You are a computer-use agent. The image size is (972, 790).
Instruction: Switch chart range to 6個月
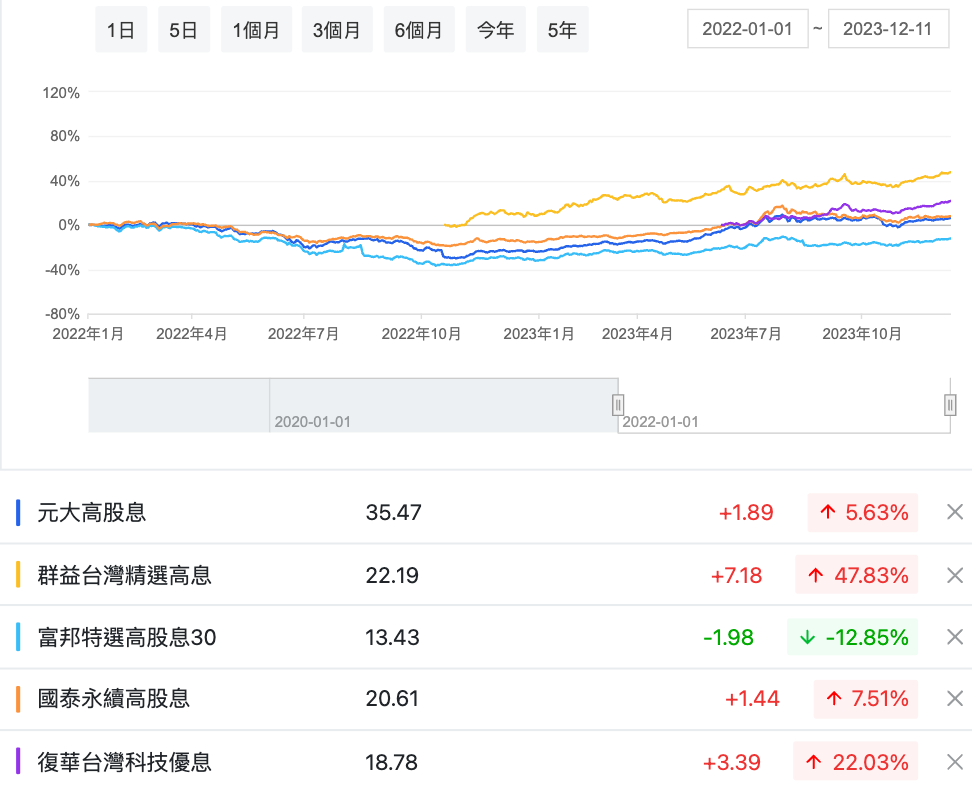coord(419,30)
